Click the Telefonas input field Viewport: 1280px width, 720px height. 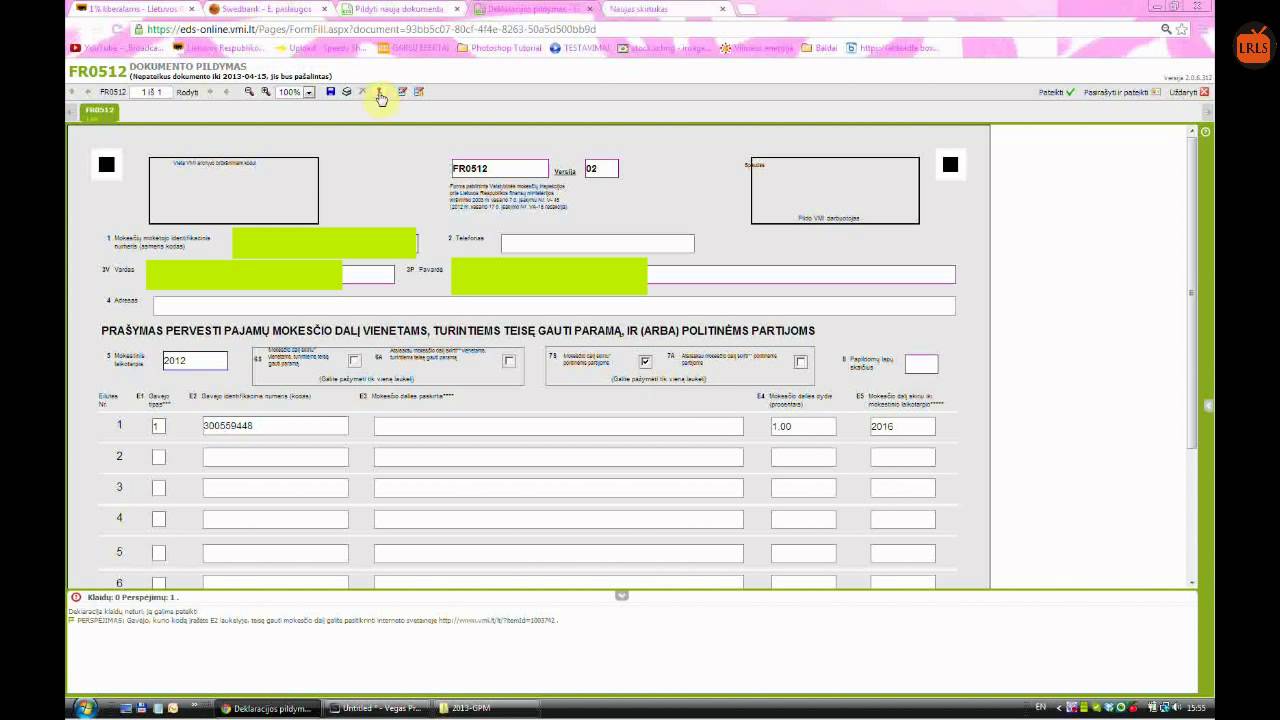tap(597, 244)
